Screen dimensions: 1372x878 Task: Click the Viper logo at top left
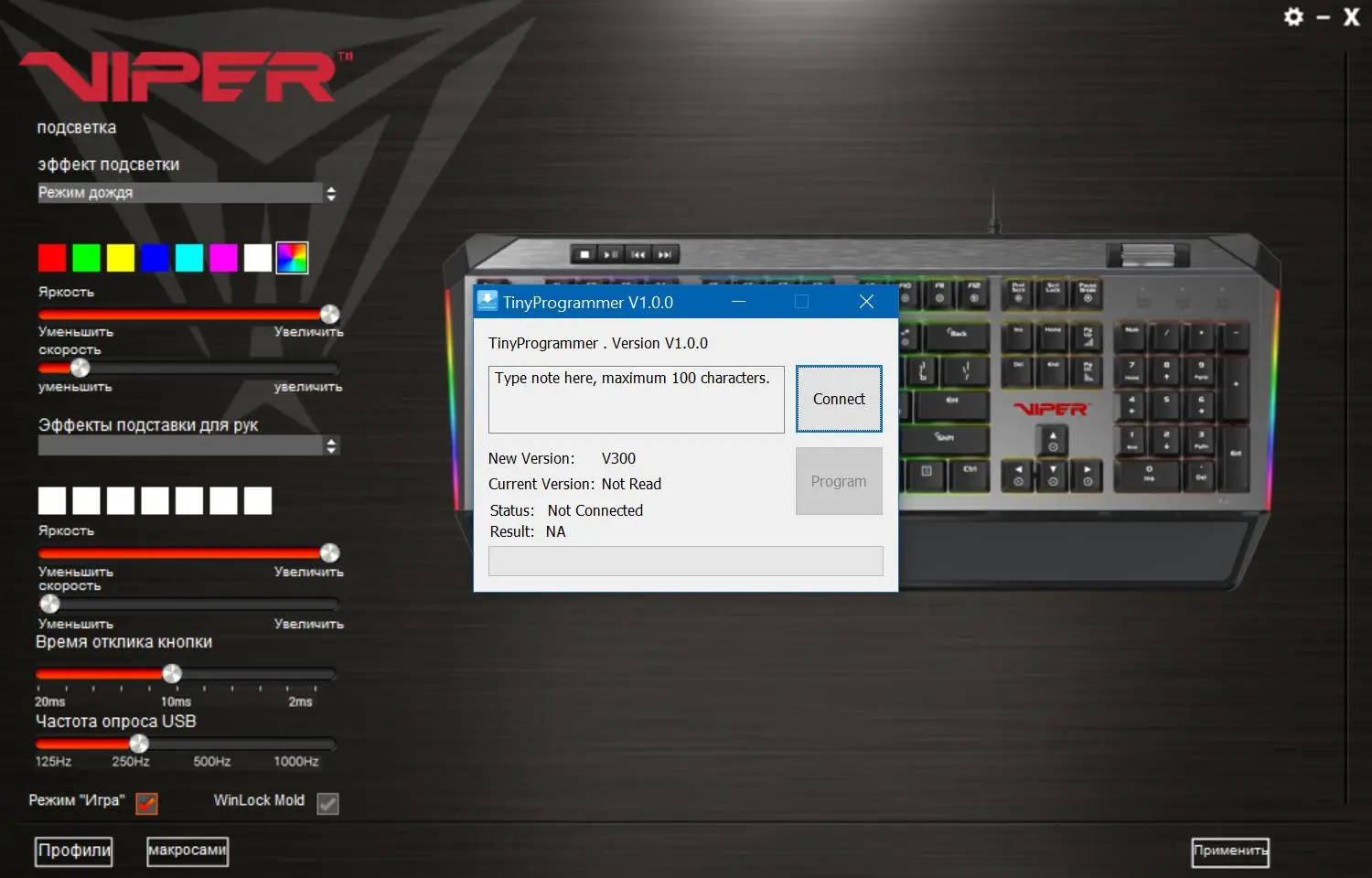click(x=186, y=76)
